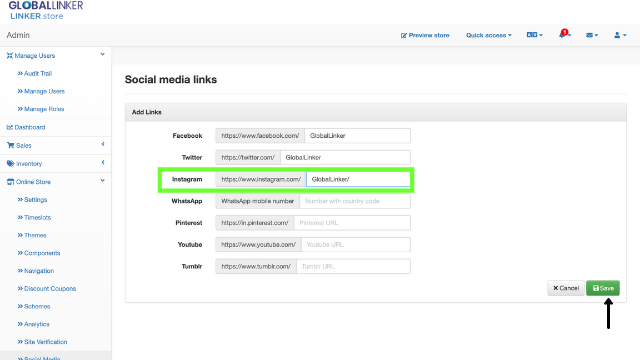
Task: Open the user profile icon menu
Action: click(620, 36)
